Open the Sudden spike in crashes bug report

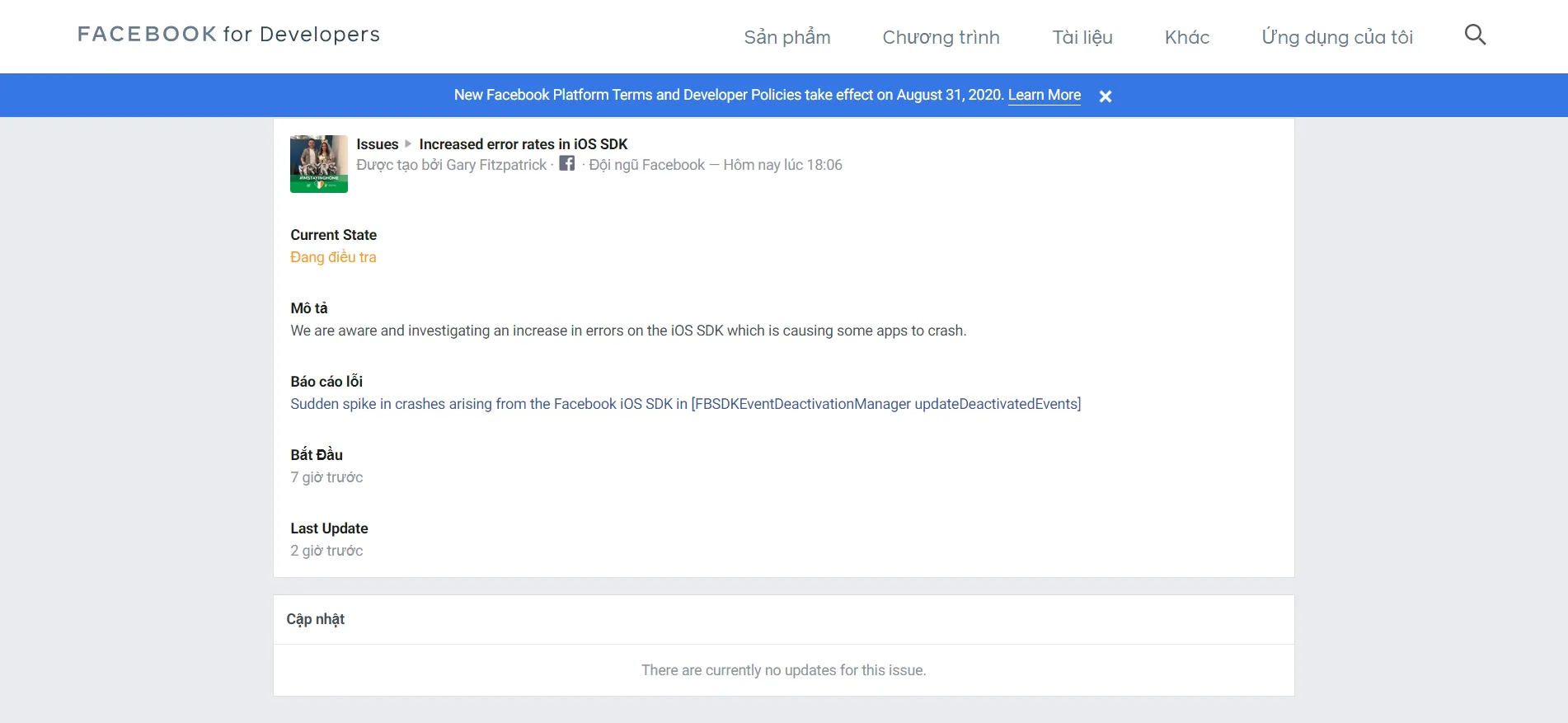686,404
